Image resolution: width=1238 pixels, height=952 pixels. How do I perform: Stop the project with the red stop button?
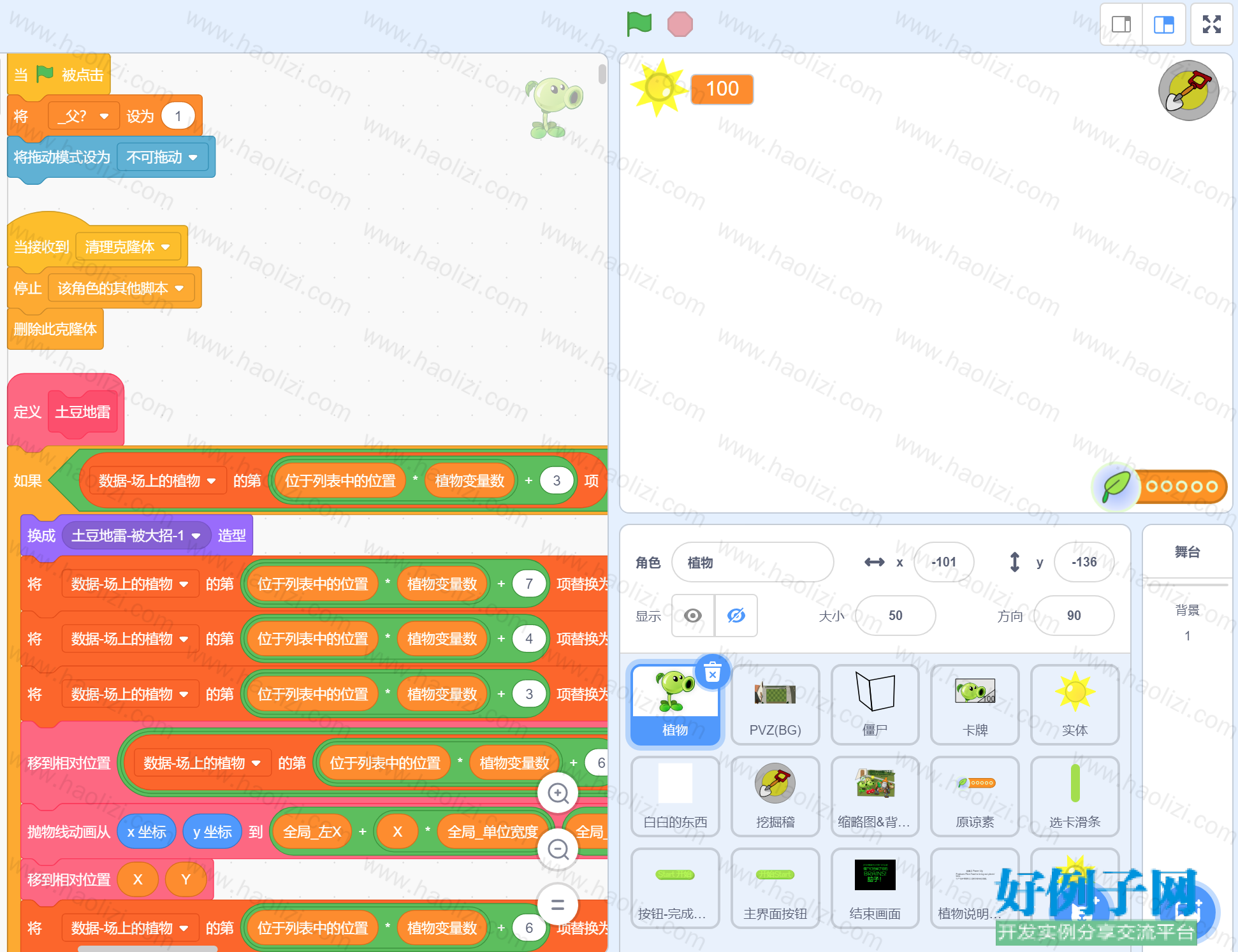680,24
